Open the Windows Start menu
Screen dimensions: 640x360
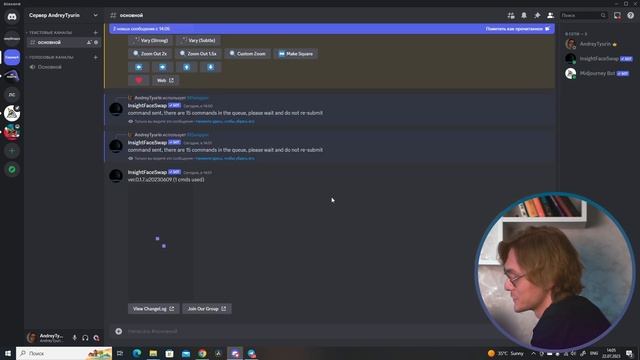7,353
